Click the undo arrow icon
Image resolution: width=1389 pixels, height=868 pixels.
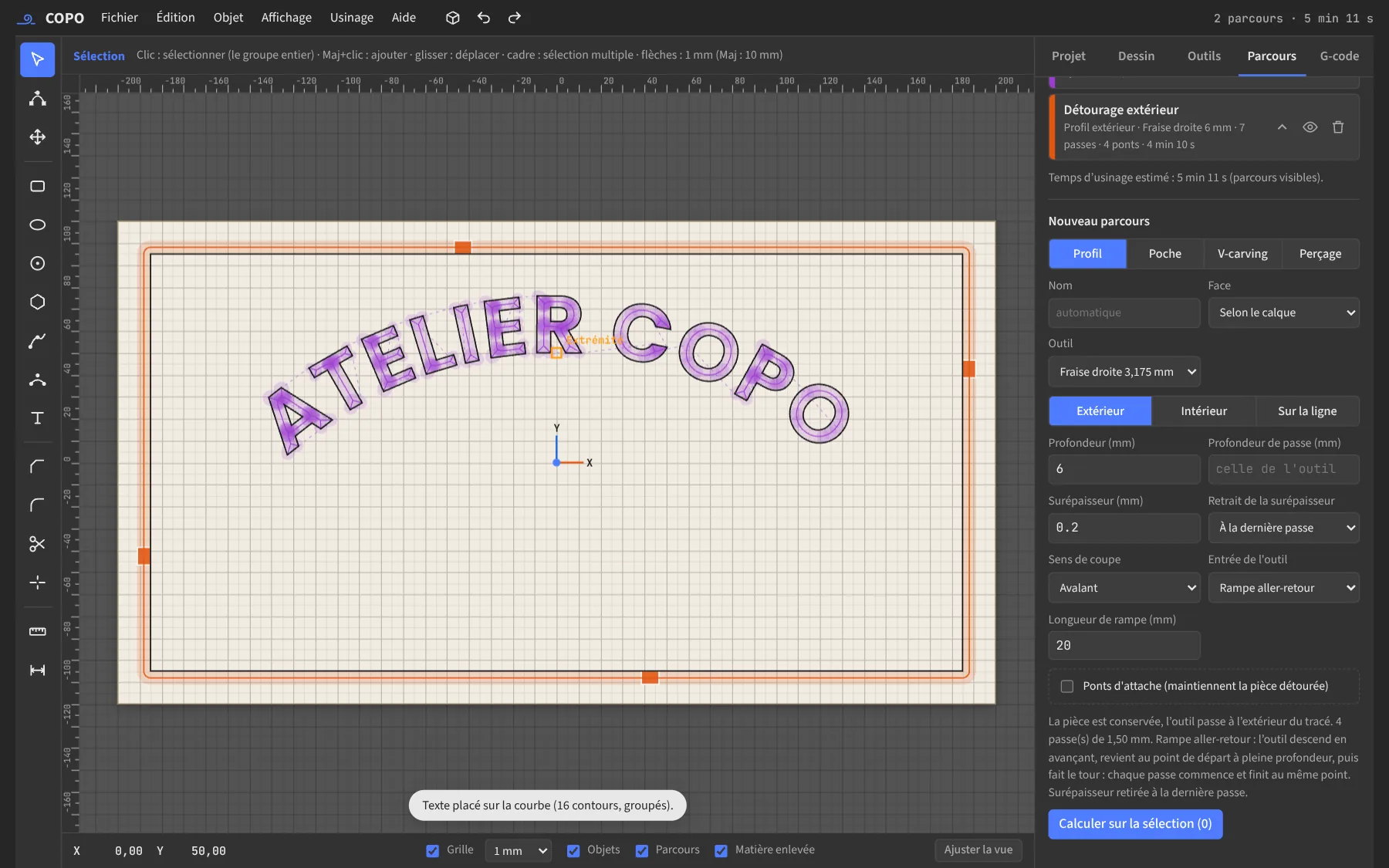(484, 18)
